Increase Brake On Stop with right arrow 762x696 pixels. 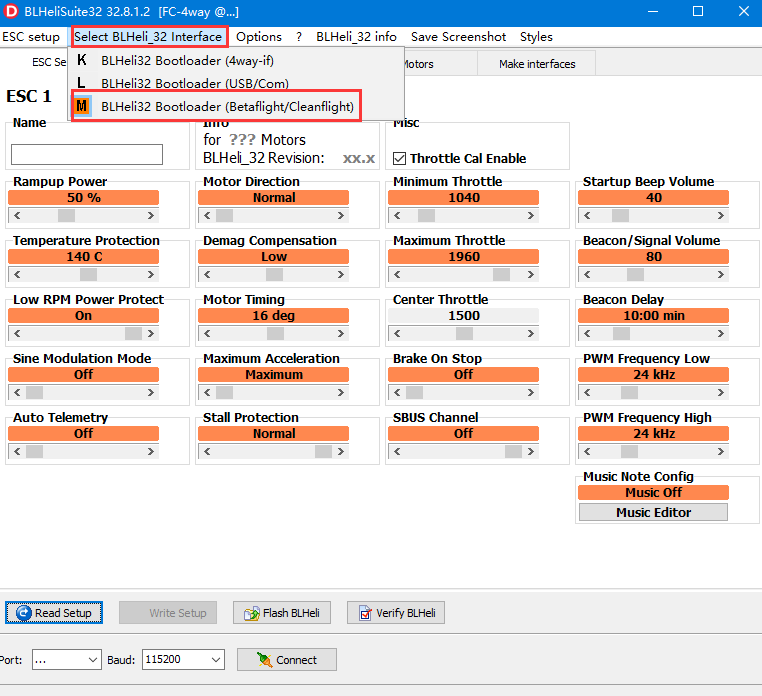pos(531,392)
